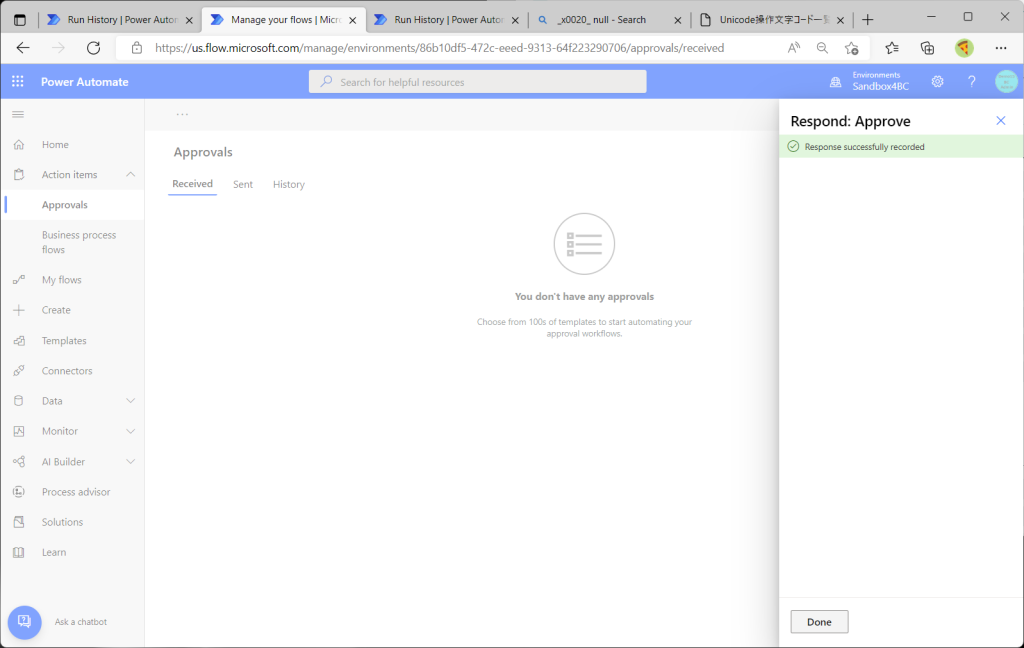
Task: Collapse the Action items chevron
Action: coord(131,174)
